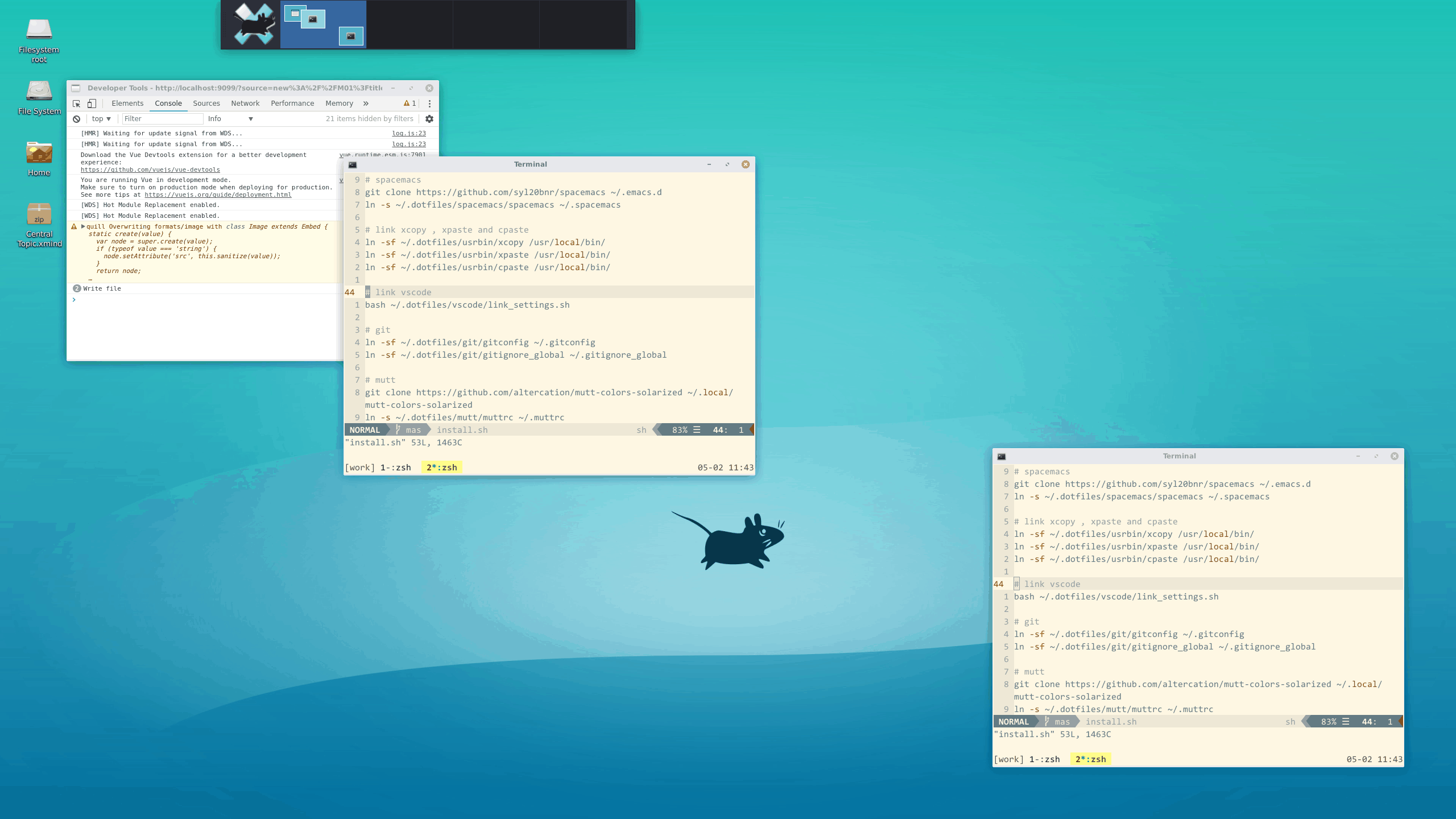Screen dimensions: 1456x819
Task: Click the Write file message repeat count badge
Action: 77,288
